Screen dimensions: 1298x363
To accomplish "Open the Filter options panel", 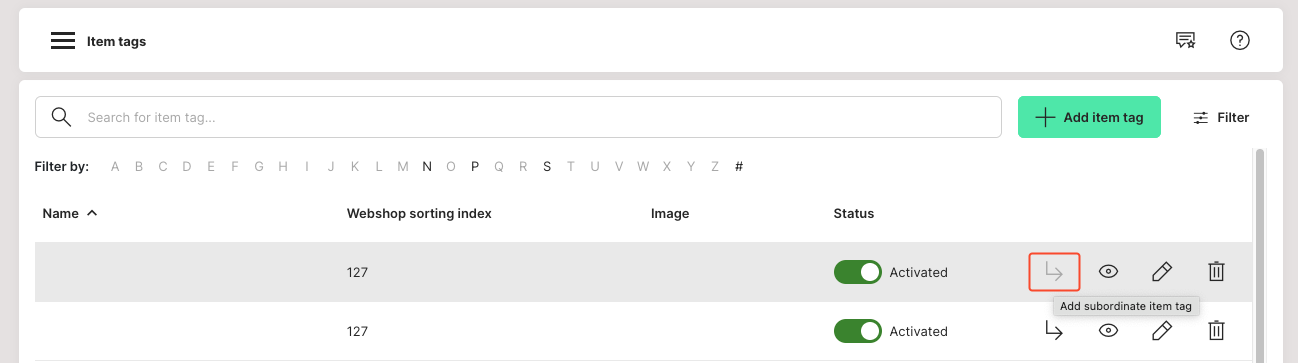I will pyautogui.click(x=1221, y=117).
